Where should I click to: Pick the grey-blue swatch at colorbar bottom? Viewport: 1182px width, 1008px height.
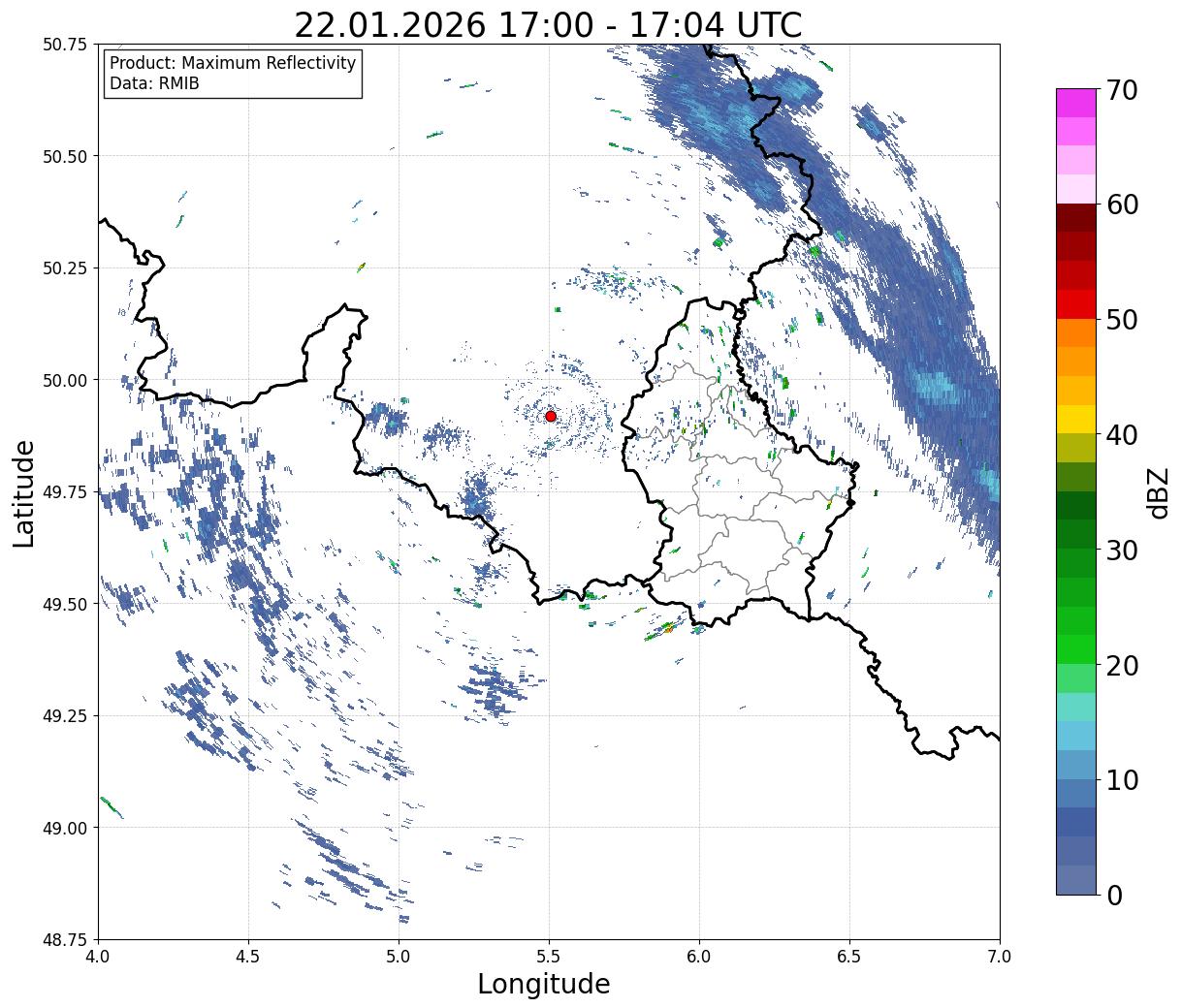[x=1076, y=880]
